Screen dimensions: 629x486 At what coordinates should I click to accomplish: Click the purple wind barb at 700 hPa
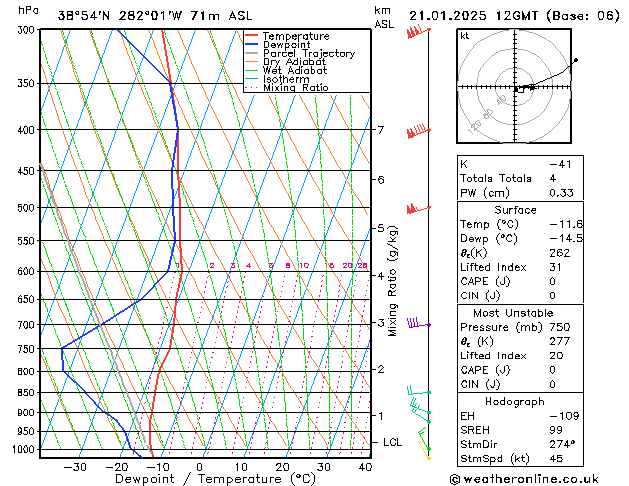(418, 323)
